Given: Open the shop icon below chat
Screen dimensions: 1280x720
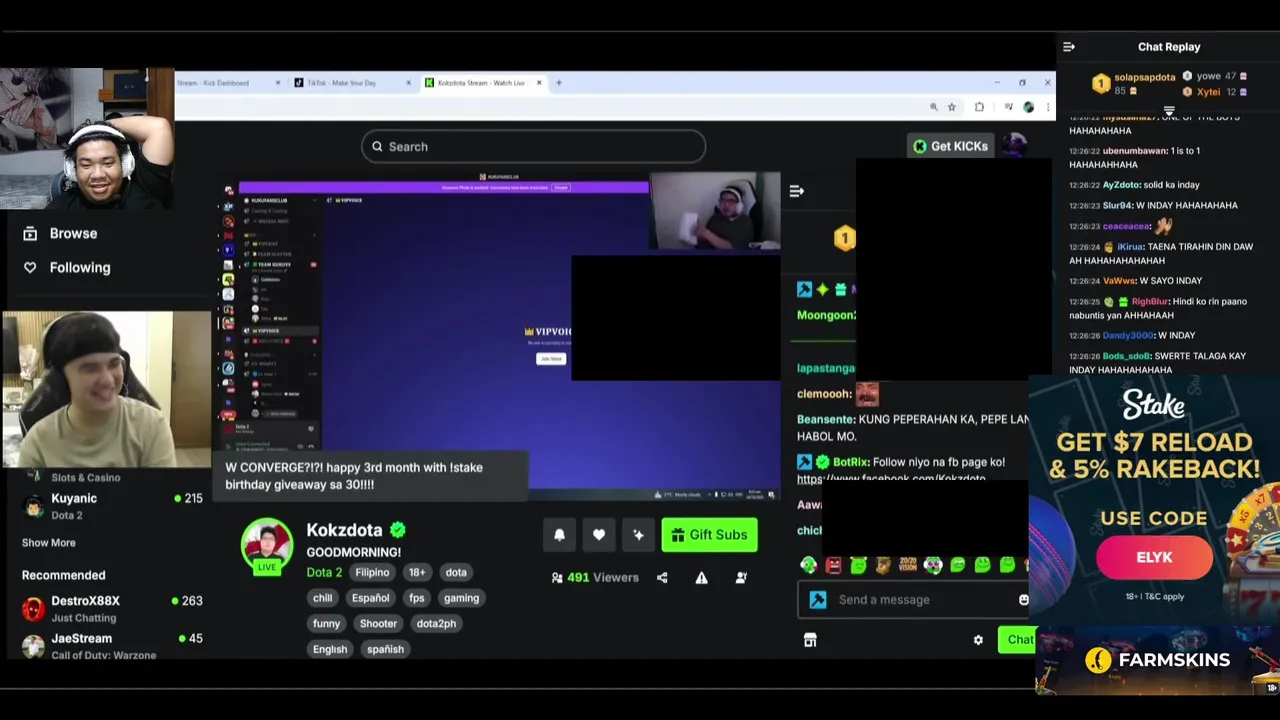Looking at the screenshot, I should (810, 640).
